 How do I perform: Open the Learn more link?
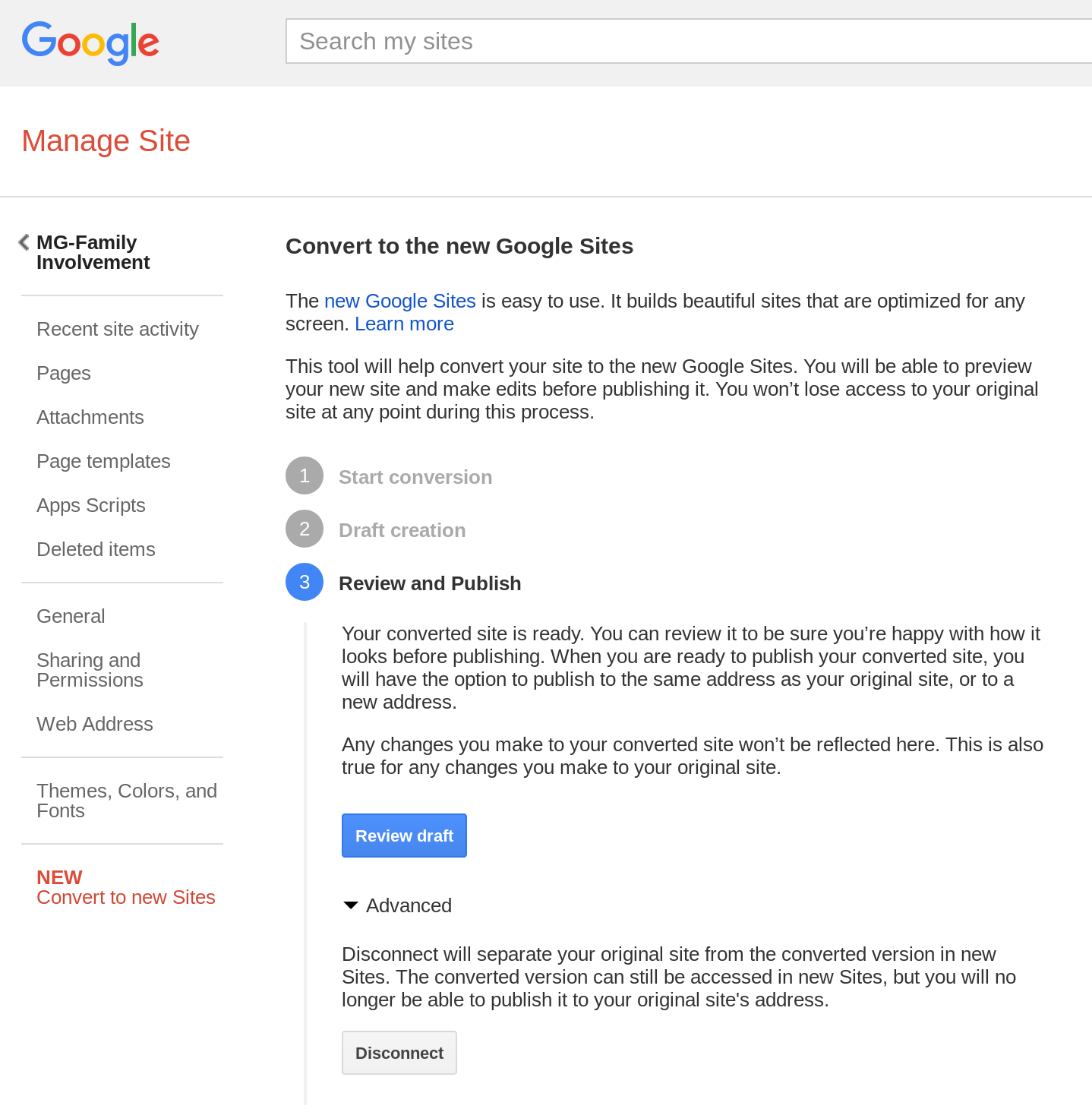(404, 324)
